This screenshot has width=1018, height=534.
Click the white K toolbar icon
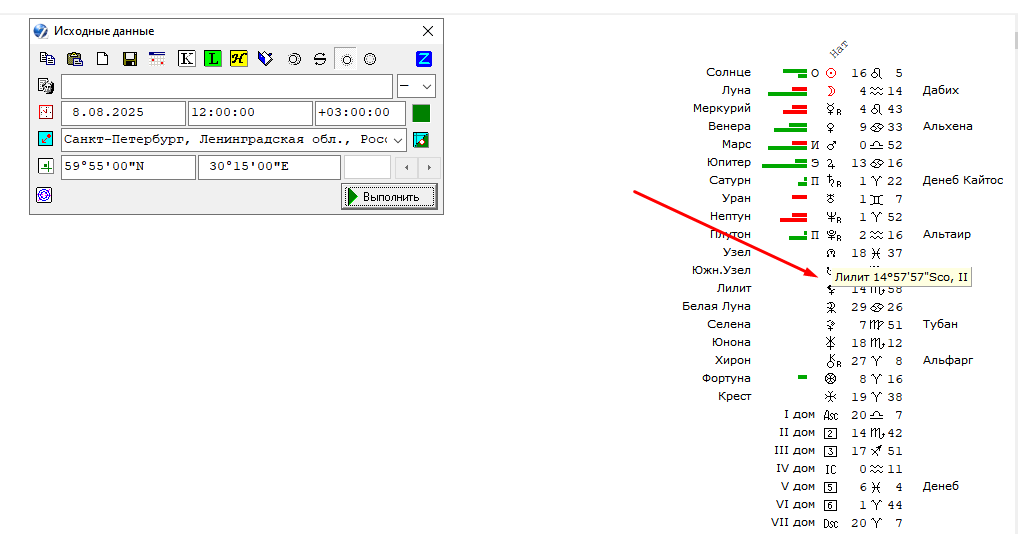coord(186,59)
